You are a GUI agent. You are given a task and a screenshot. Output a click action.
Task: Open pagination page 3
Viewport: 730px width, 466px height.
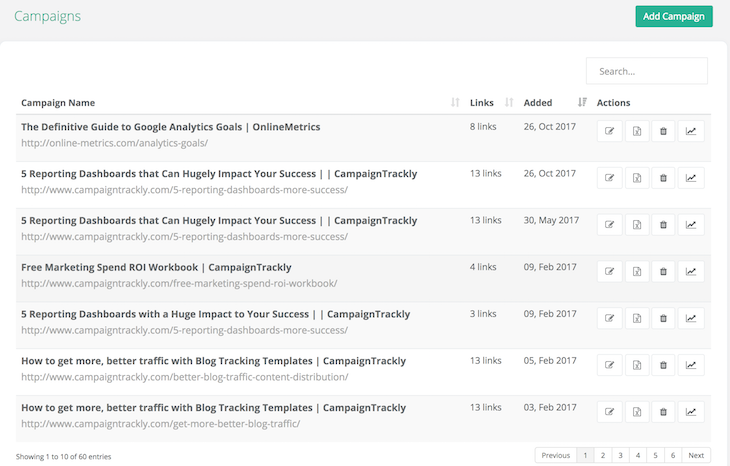click(x=621, y=455)
